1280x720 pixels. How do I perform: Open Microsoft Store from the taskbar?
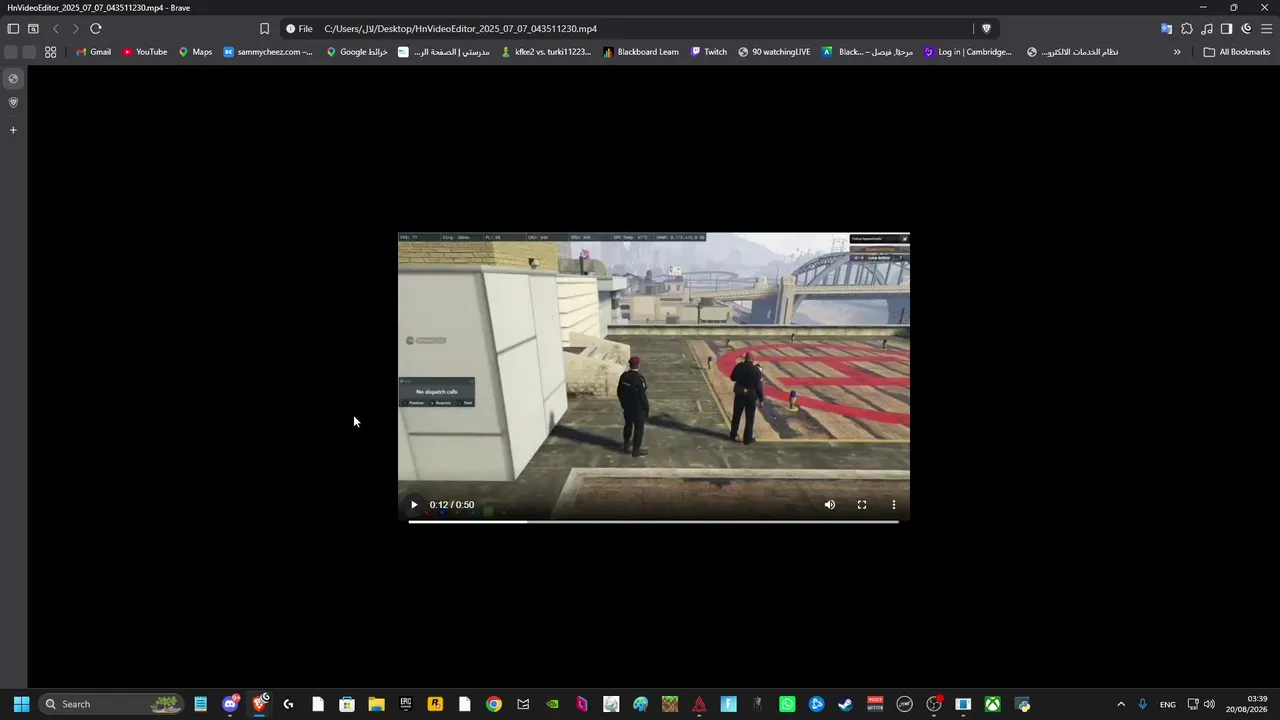[x=347, y=704]
